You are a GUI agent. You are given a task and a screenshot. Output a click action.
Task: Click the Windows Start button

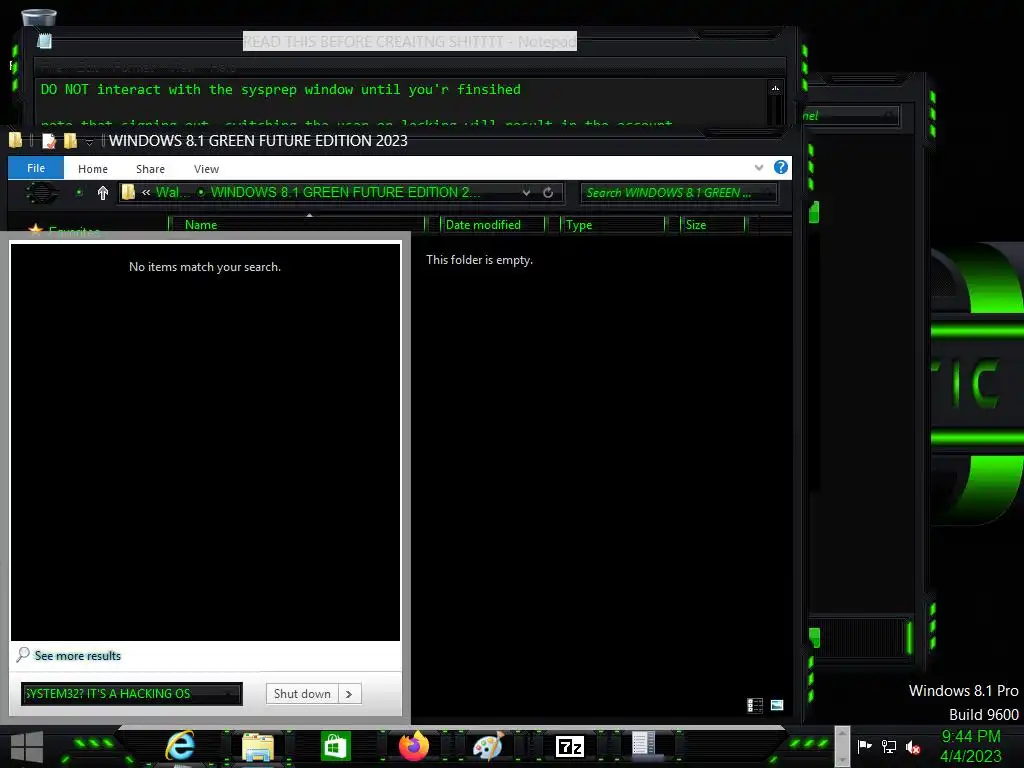pyautogui.click(x=27, y=748)
